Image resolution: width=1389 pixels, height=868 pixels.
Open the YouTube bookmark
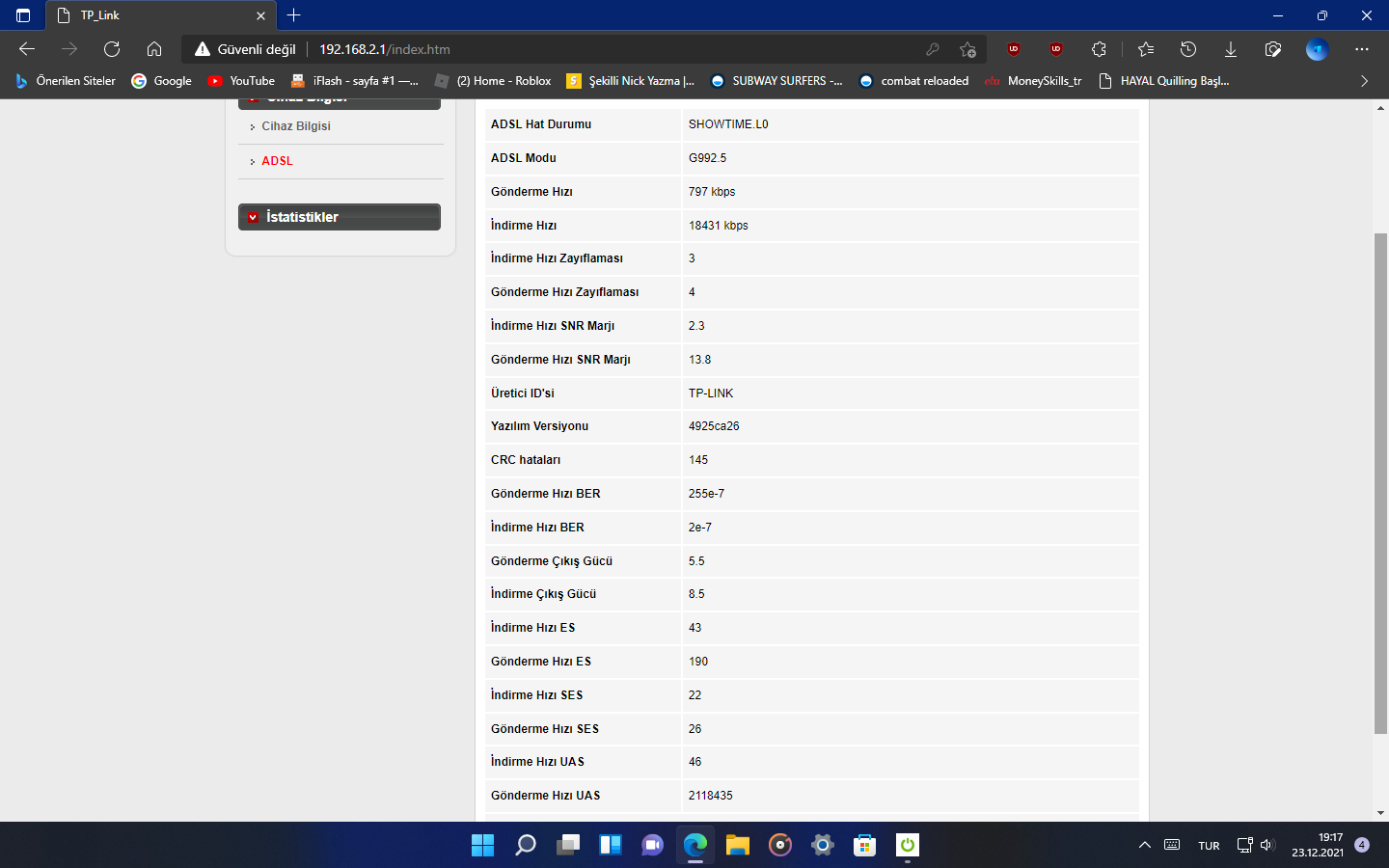tap(242, 81)
